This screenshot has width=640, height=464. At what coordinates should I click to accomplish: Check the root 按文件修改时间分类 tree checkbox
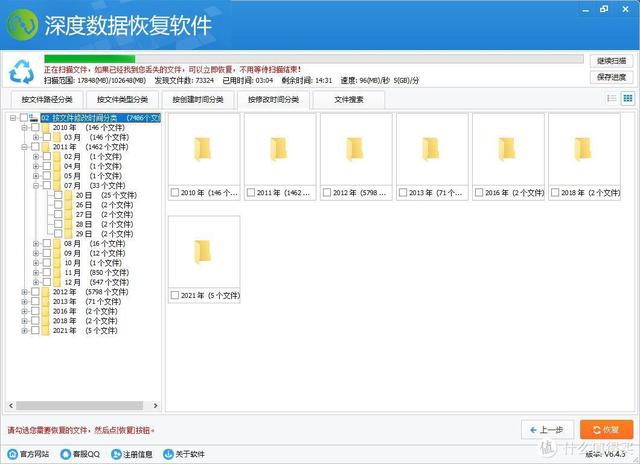(x=24, y=118)
